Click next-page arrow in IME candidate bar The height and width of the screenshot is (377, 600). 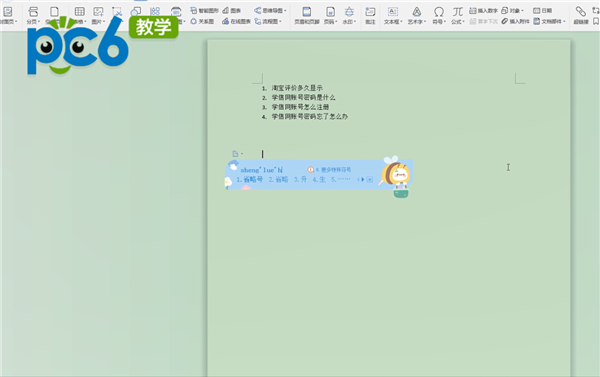(x=363, y=180)
